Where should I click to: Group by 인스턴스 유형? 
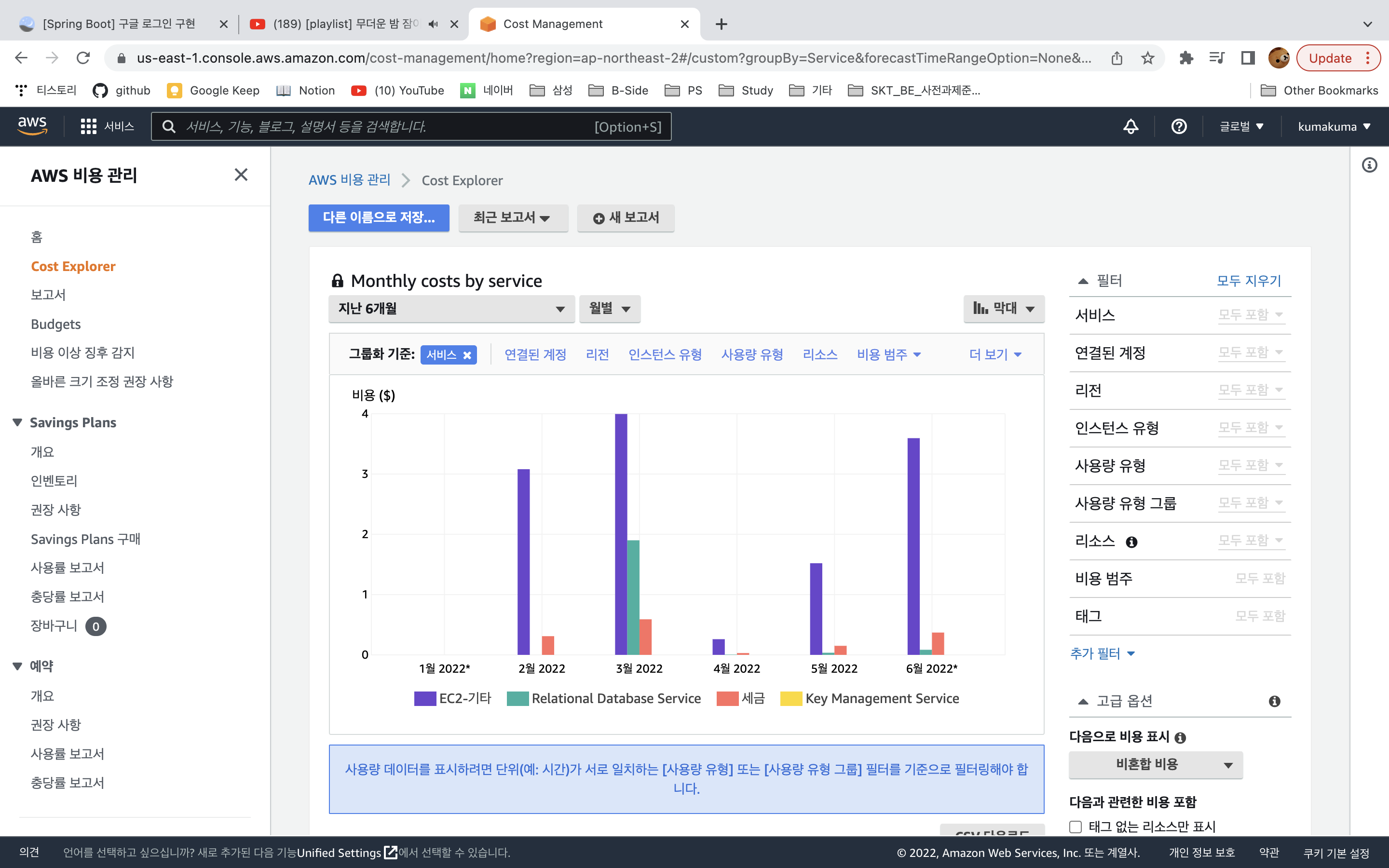[665, 355]
